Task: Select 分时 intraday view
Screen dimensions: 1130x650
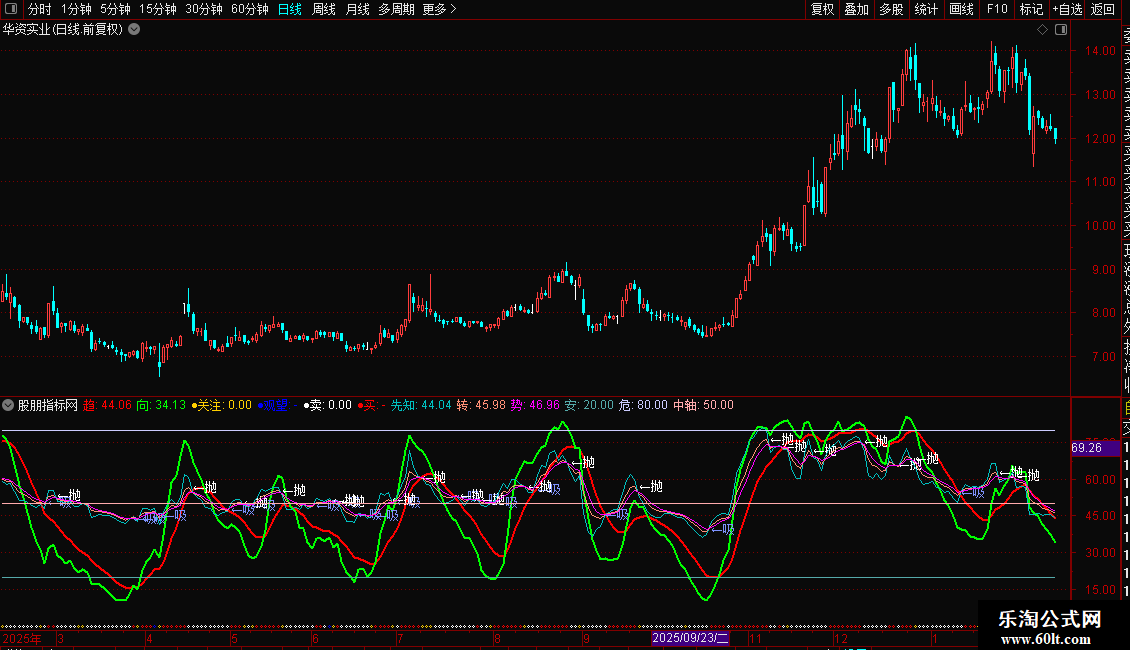Action: [x=39, y=10]
